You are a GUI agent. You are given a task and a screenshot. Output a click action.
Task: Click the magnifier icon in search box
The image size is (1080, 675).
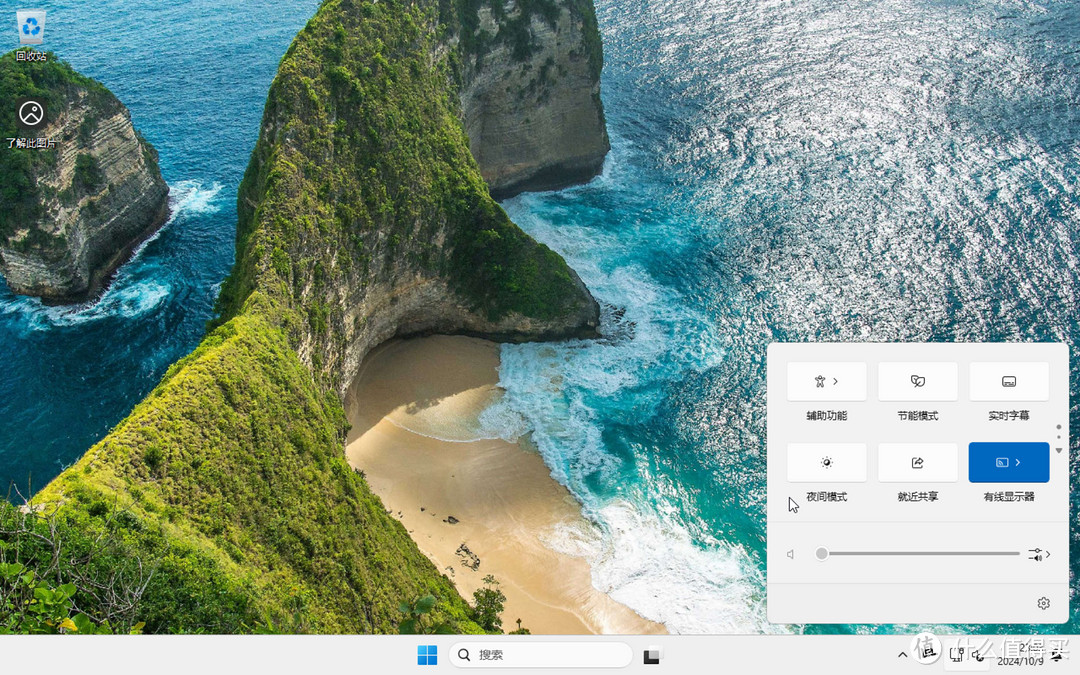(464, 654)
